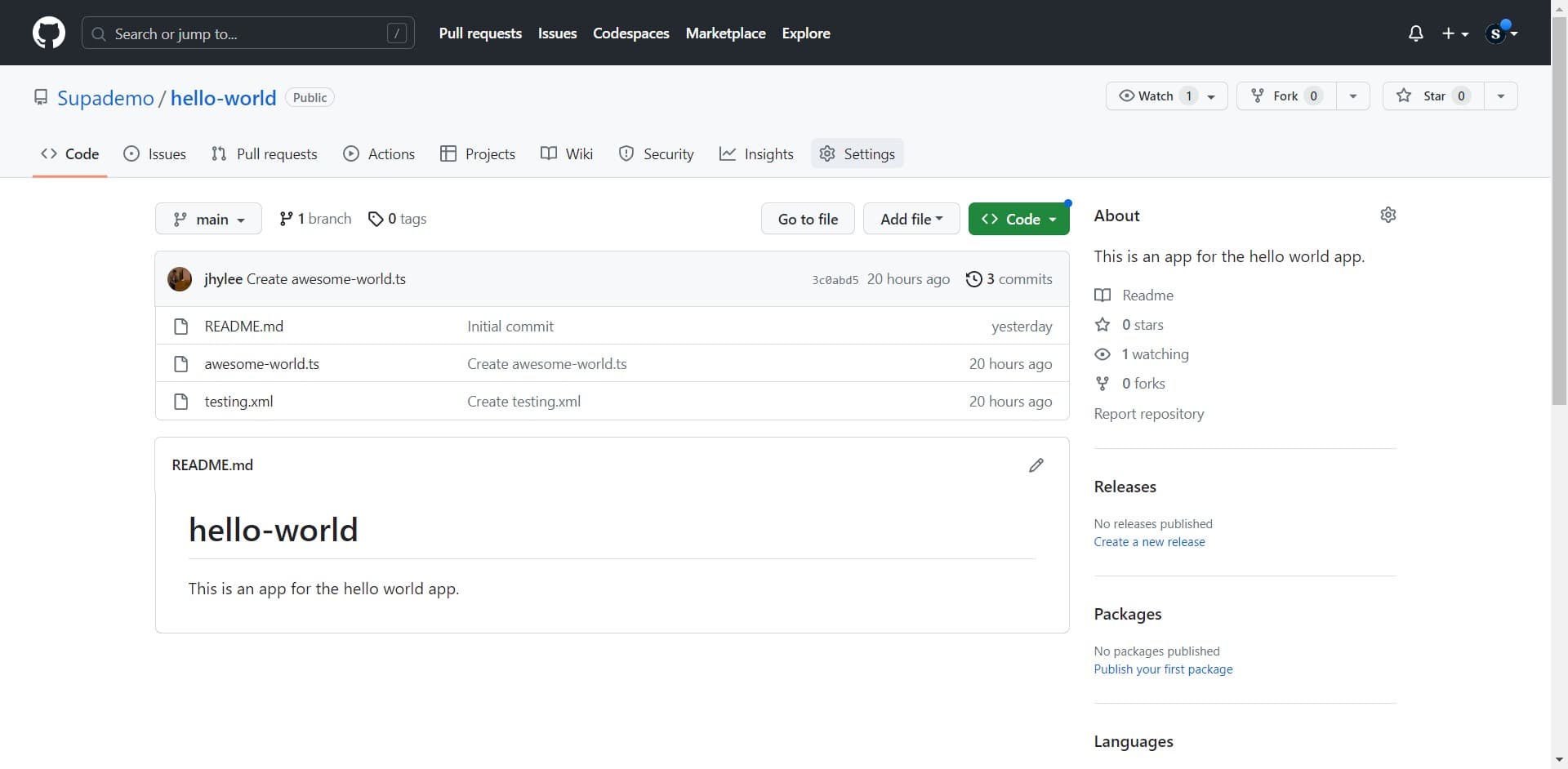Open Marketplace from the top navigation

coord(725,33)
